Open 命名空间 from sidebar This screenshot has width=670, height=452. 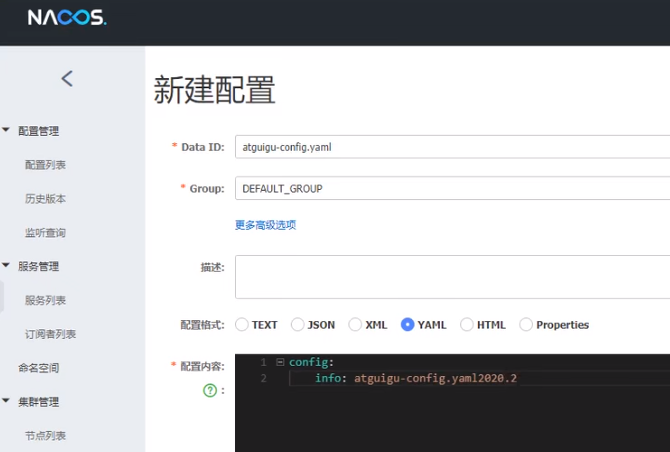click(39, 368)
